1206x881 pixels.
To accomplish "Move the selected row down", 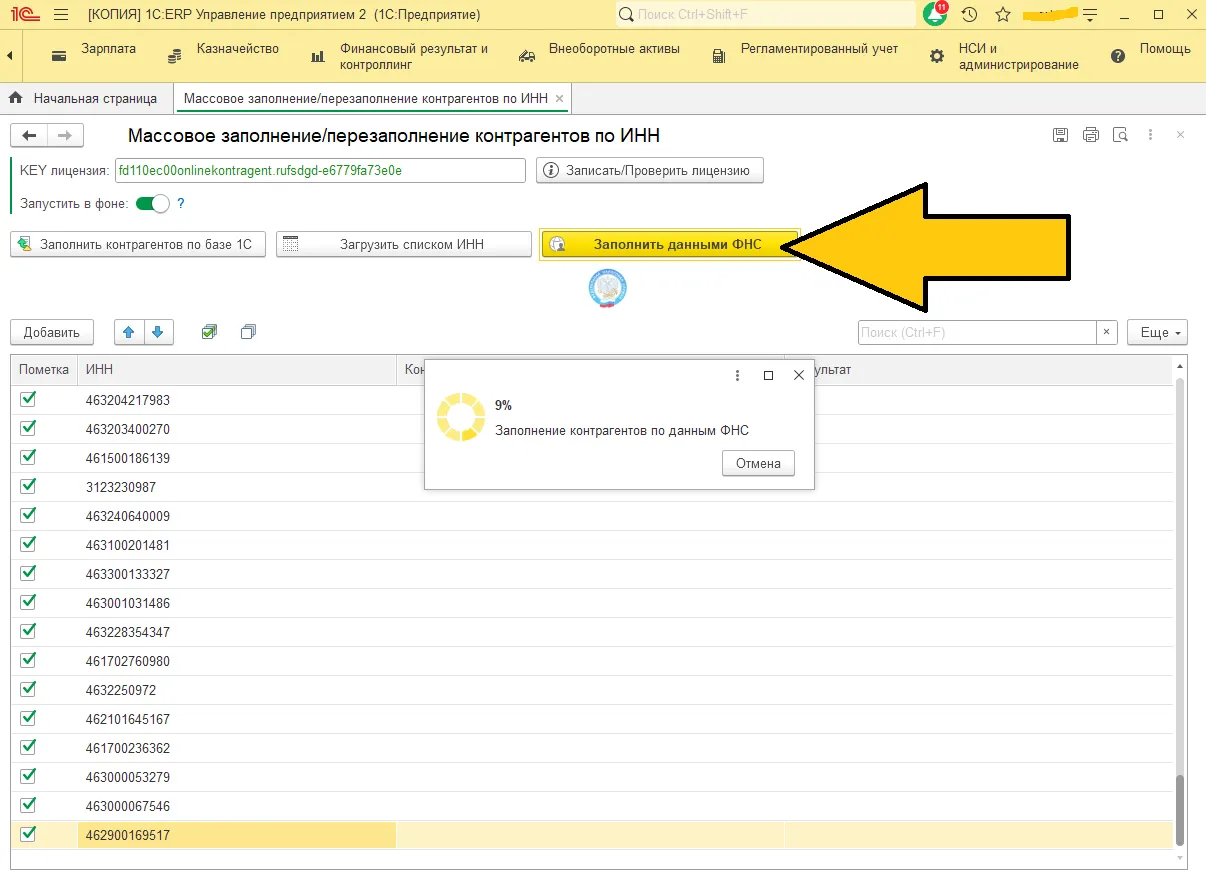I will pyautogui.click(x=159, y=332).
